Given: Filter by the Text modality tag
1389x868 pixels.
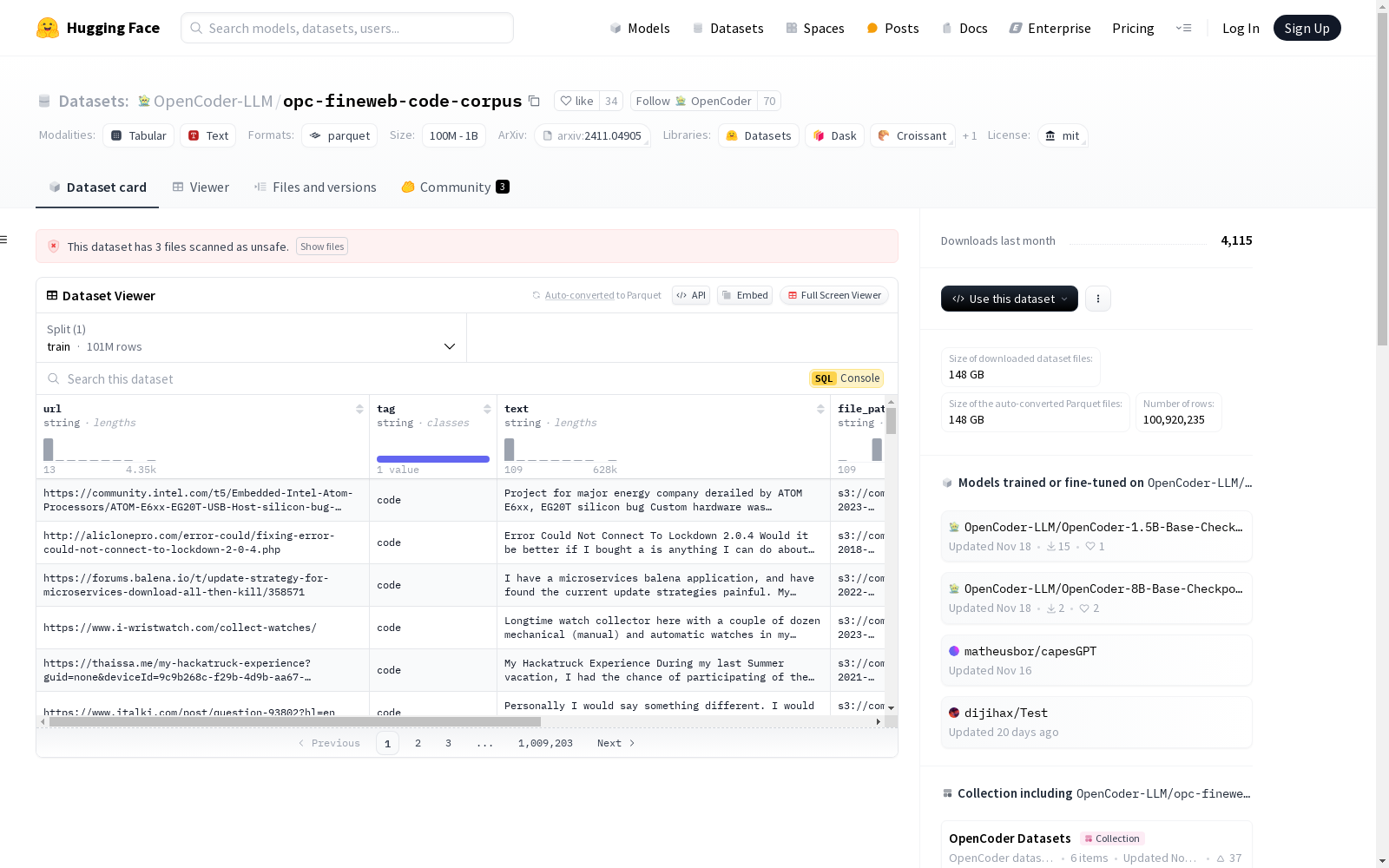Looking at the screenshot, I should click(x=208, y=135).
